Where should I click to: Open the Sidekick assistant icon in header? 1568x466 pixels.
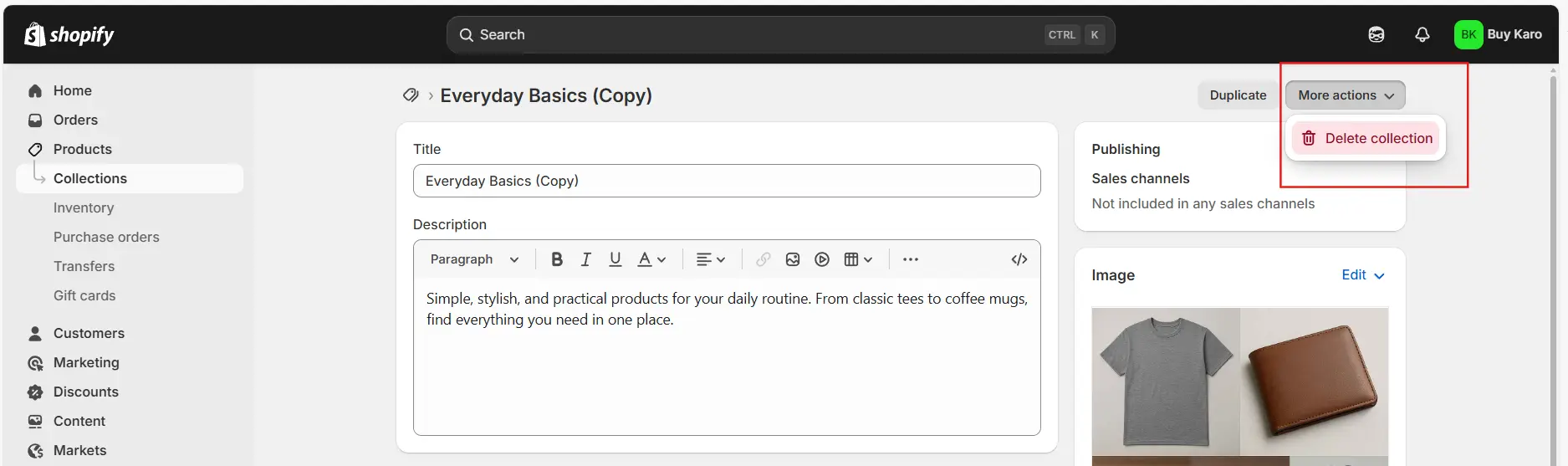coord(1376,34)
